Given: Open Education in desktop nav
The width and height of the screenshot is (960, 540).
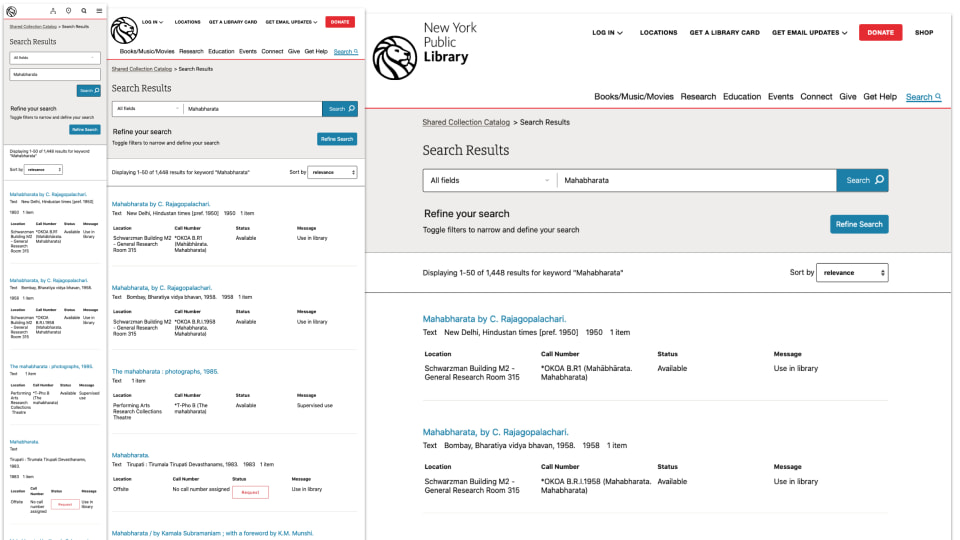Looking at the screenshot, I should coord(741,97).
